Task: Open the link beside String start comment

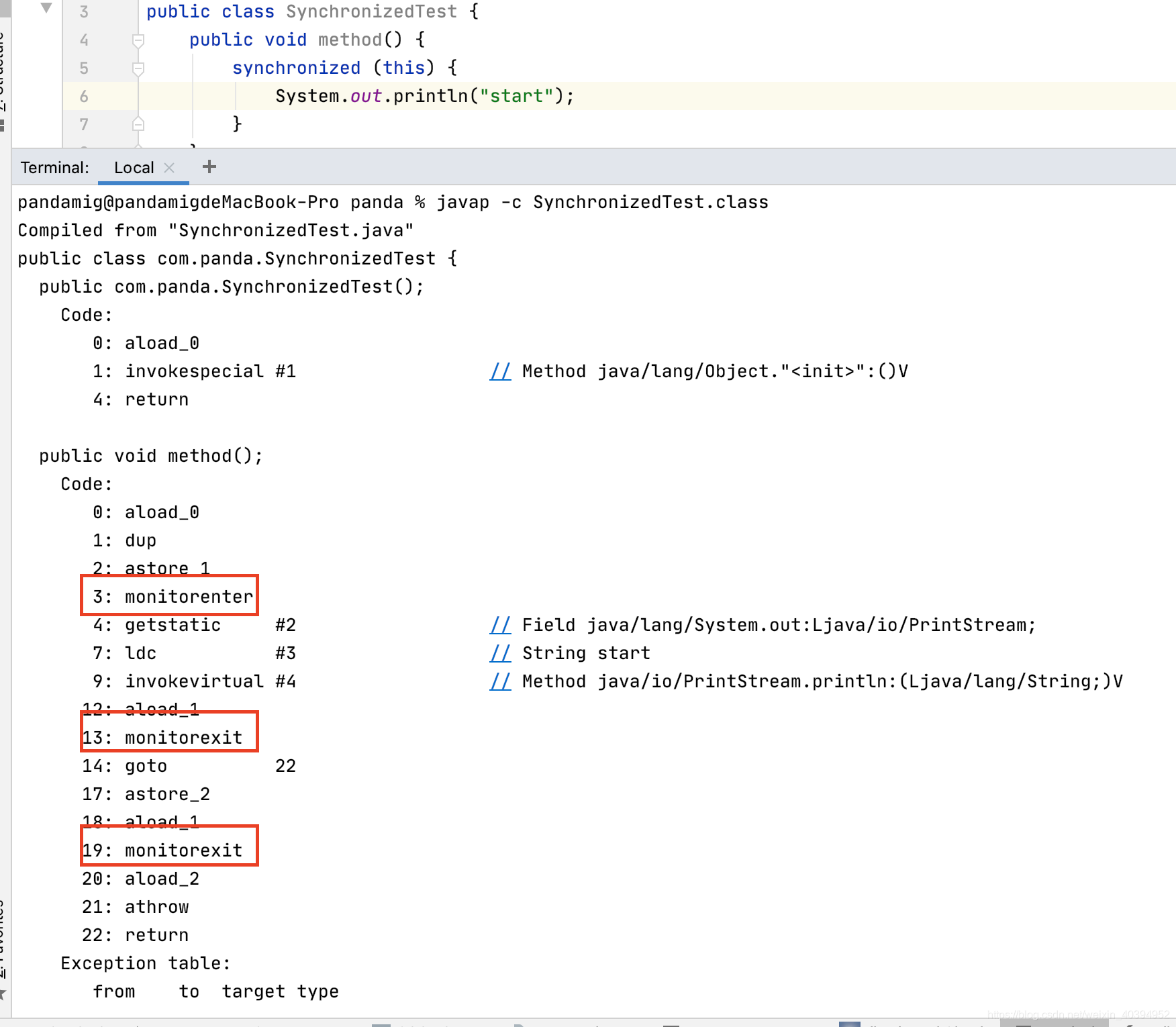Action: coord(500,653)
